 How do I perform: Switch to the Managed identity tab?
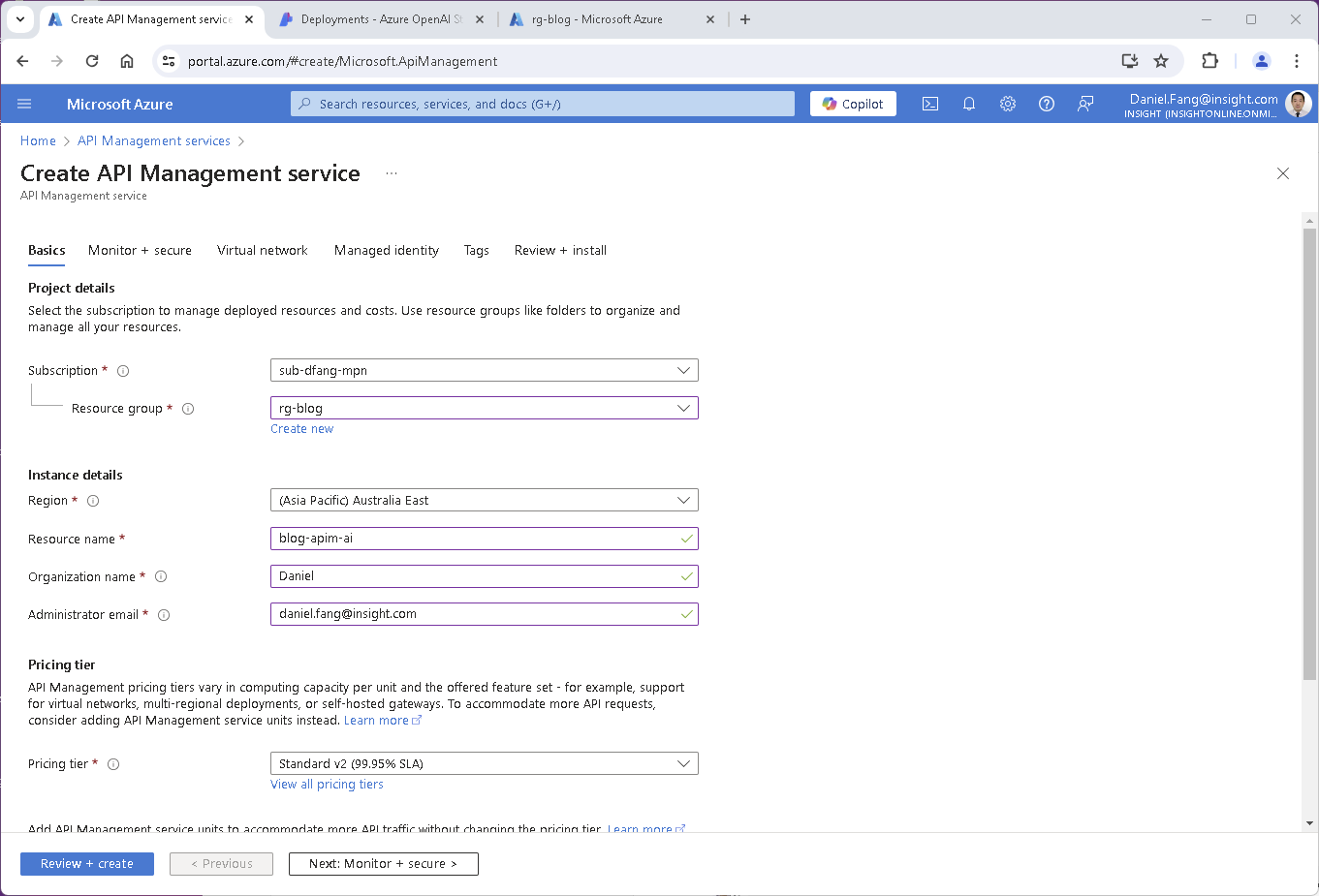[387, 250]
